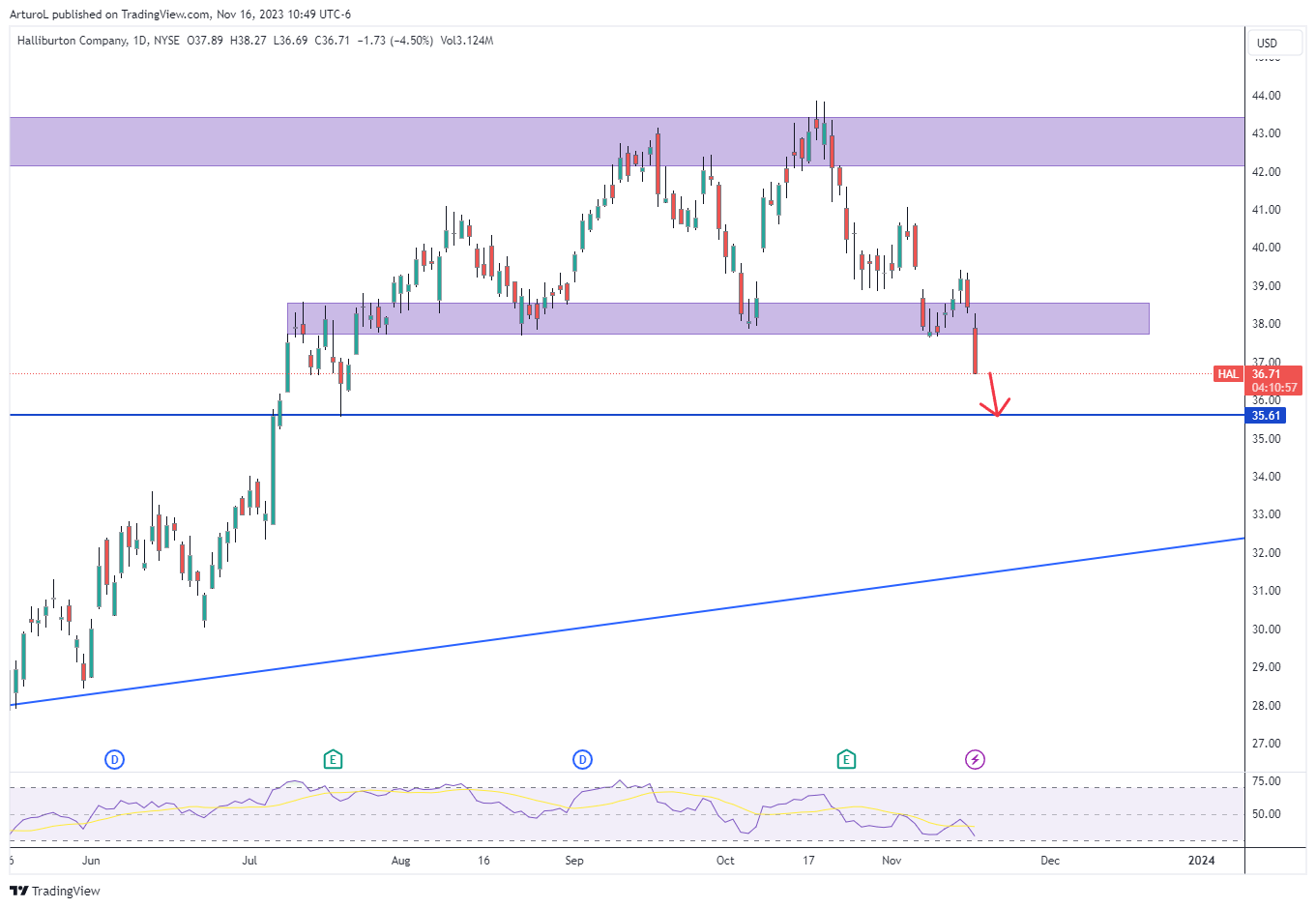
Task: Click the 44.00 price axis label
Action: 1266,96
